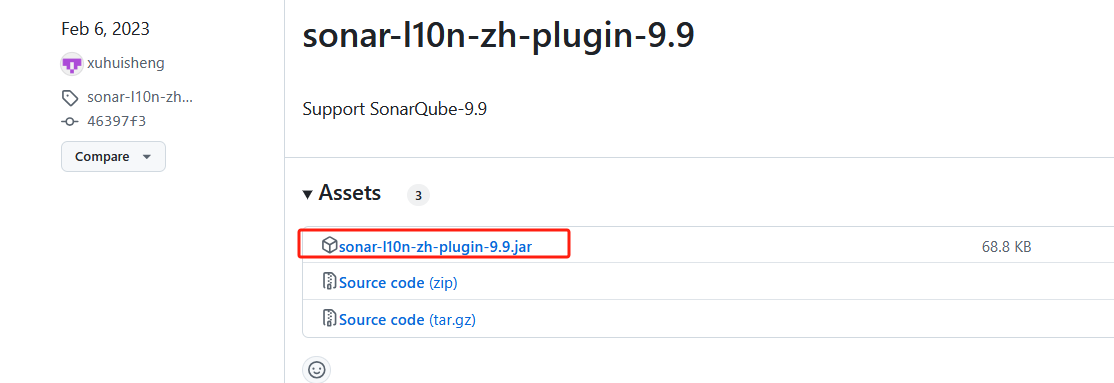1114x383 pixels.
Task: Download sonar-l10n-zh-plugin-9.9.jar
Action: [x=436, y=247]
